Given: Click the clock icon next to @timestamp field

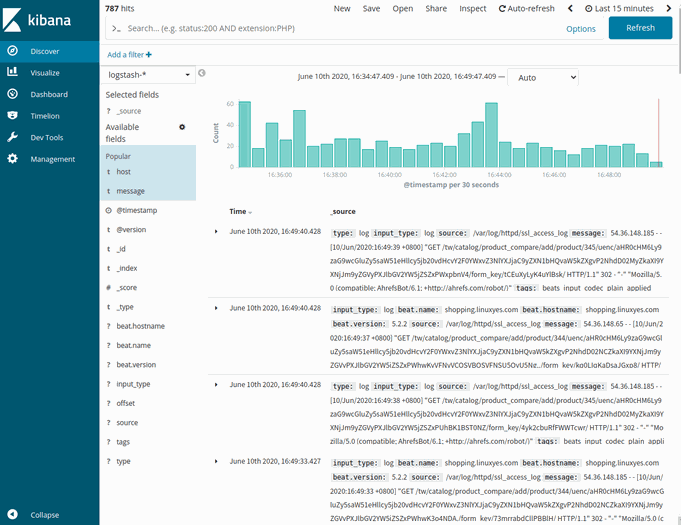Looking at the screenshot, I should [109, 210].
